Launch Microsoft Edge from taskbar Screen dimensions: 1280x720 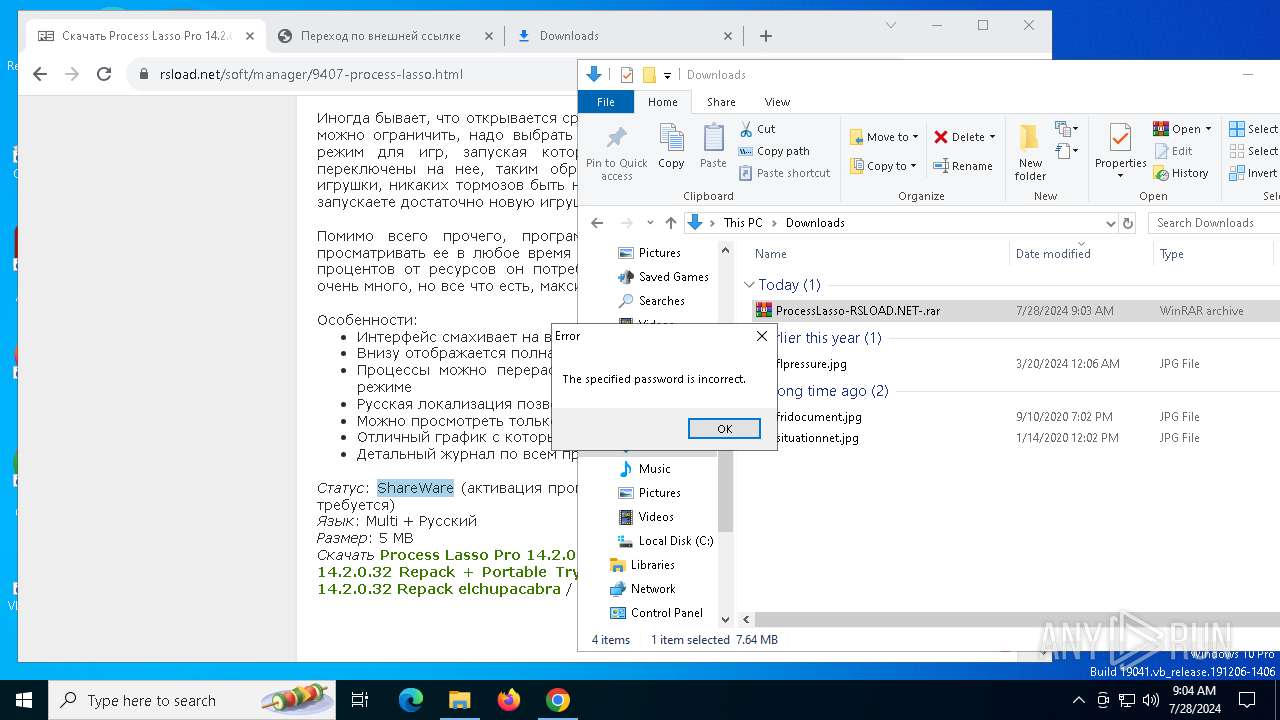(x=411, y=700)
